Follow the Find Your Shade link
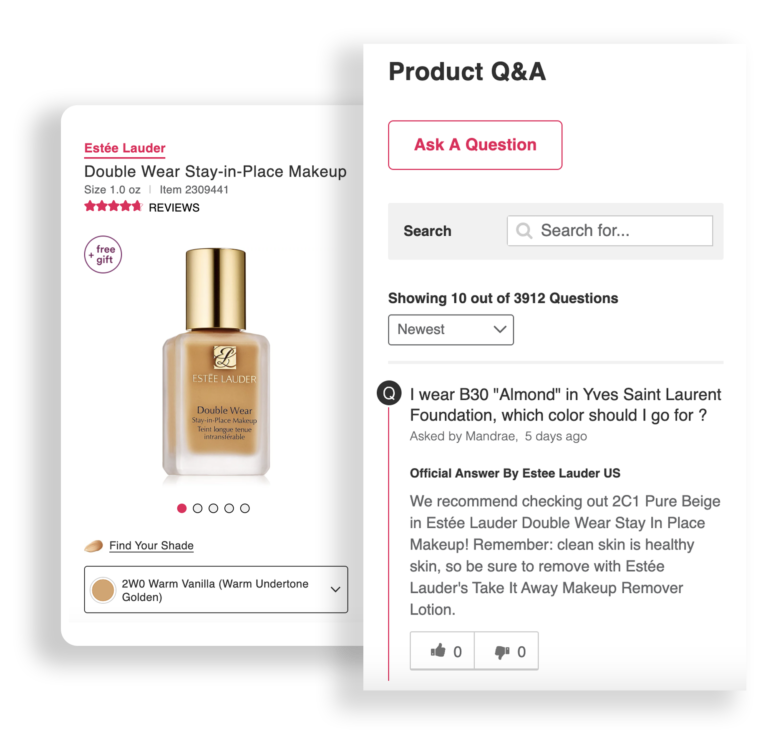The image size is (768, 751). pos(151,546)
